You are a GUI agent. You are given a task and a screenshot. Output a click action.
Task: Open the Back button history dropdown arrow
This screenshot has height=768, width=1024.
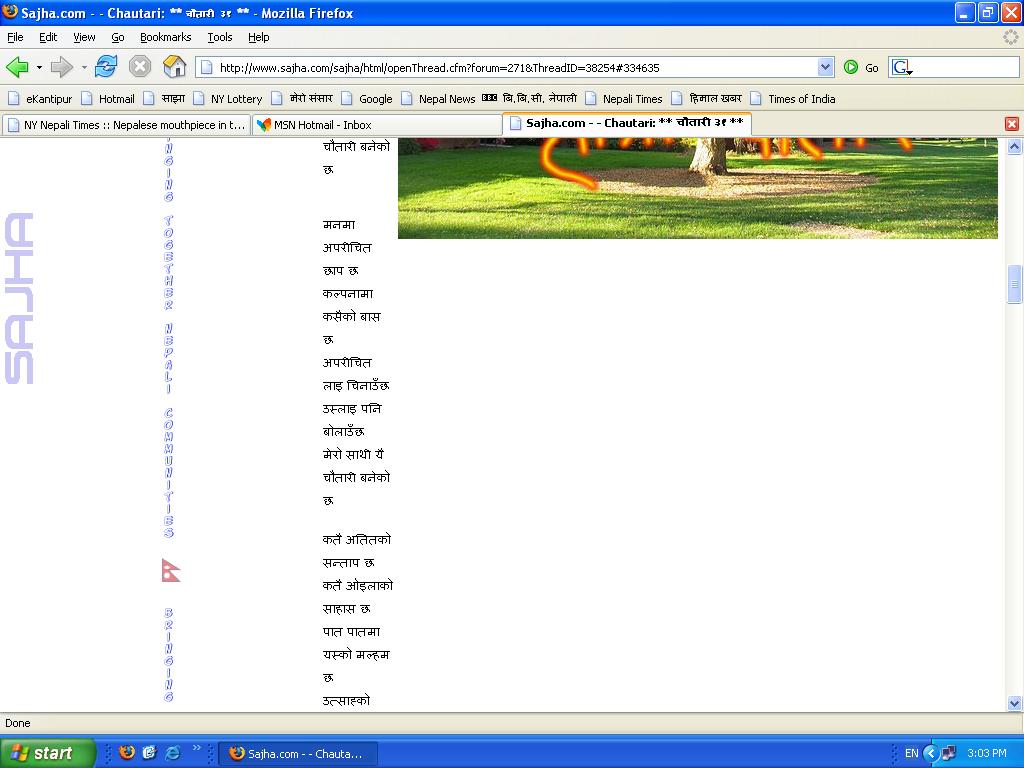click(39, 68)
